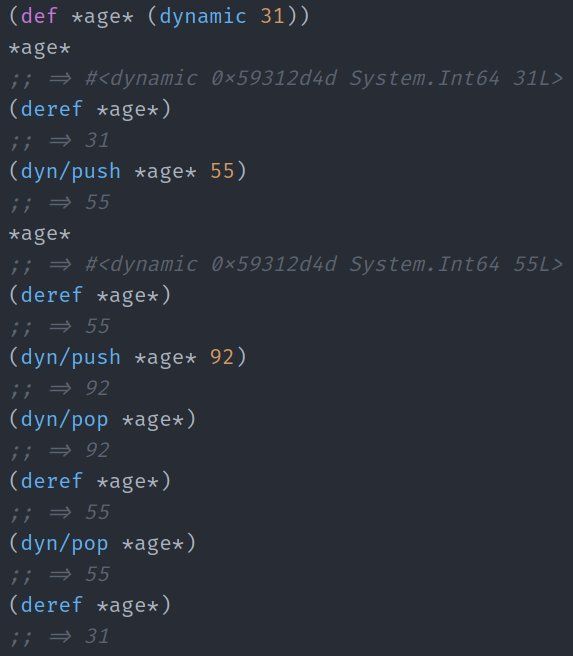Click the result comment 31 after first deref
This screenshot has height=656, width=573.
[59, 140]
